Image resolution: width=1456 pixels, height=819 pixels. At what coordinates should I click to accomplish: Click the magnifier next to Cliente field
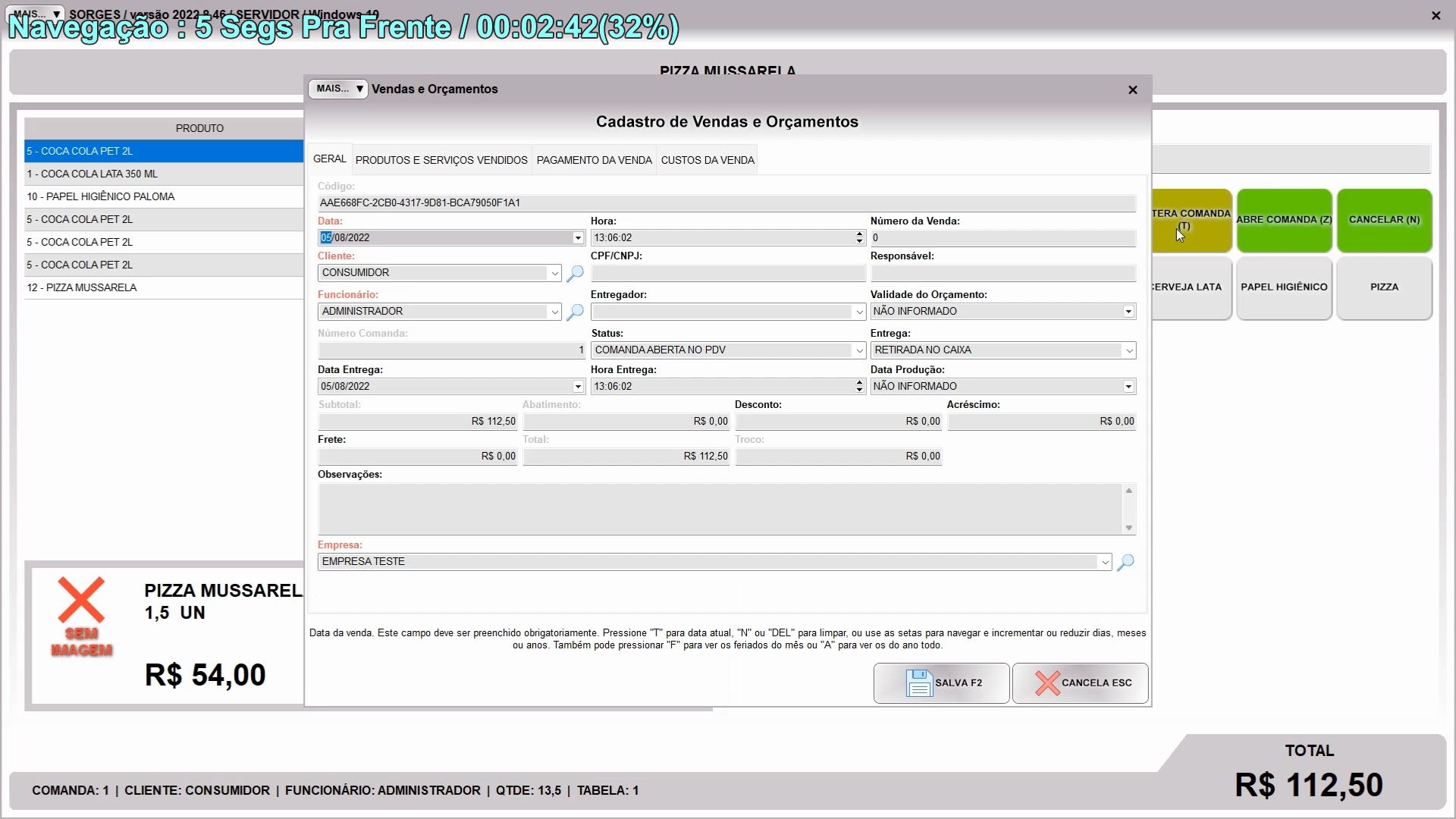575,273
